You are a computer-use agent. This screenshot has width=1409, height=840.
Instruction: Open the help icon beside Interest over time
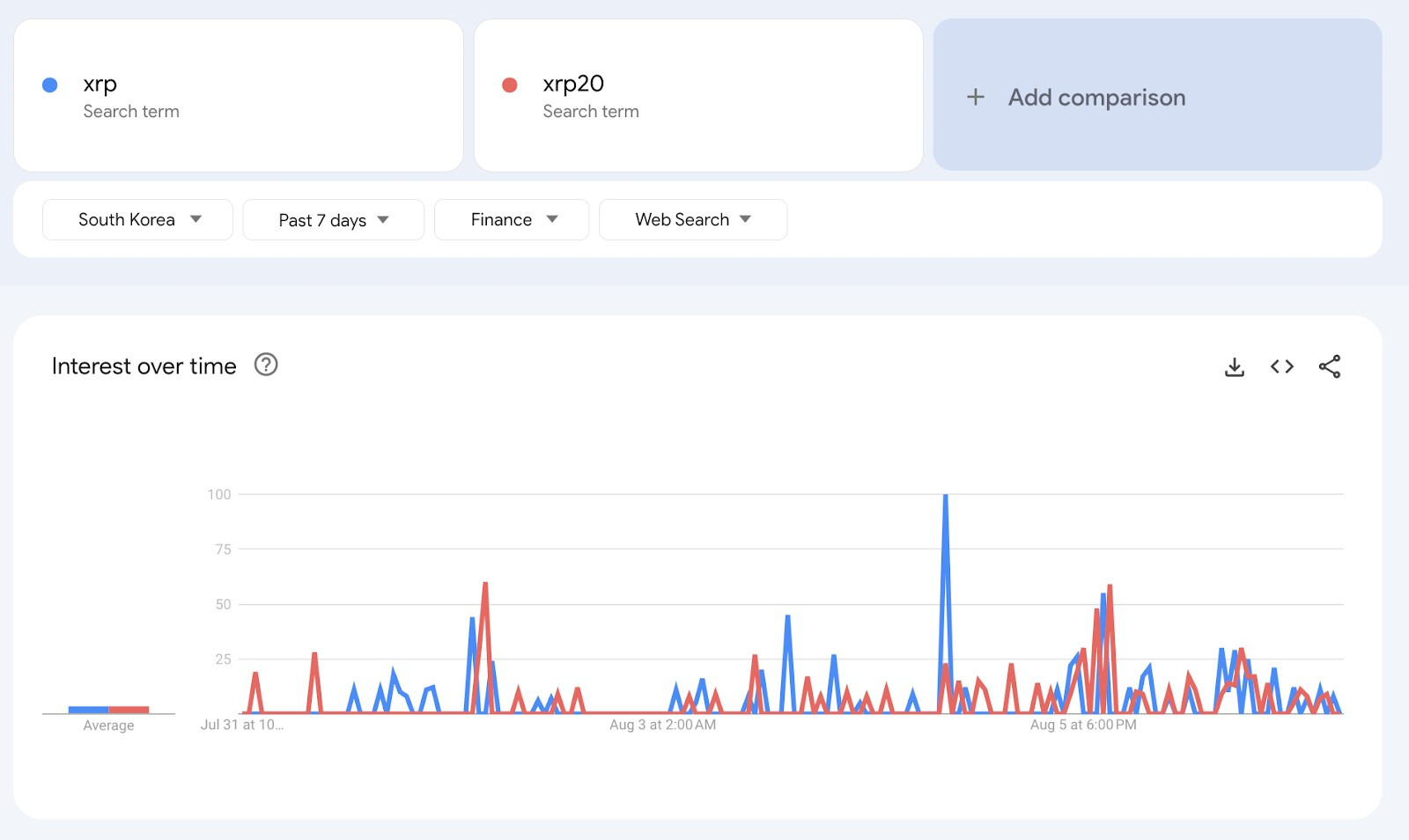pos(266,365)
